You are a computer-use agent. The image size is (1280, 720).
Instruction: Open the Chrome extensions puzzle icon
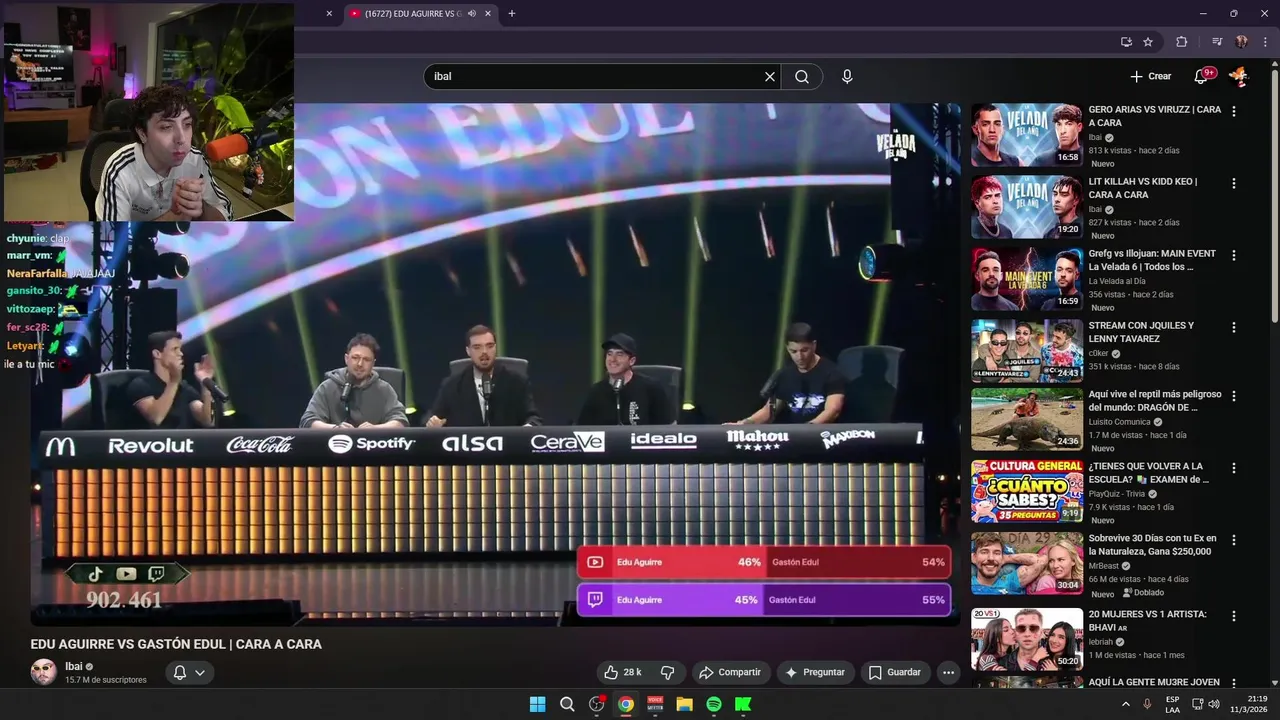[1181, 42]
